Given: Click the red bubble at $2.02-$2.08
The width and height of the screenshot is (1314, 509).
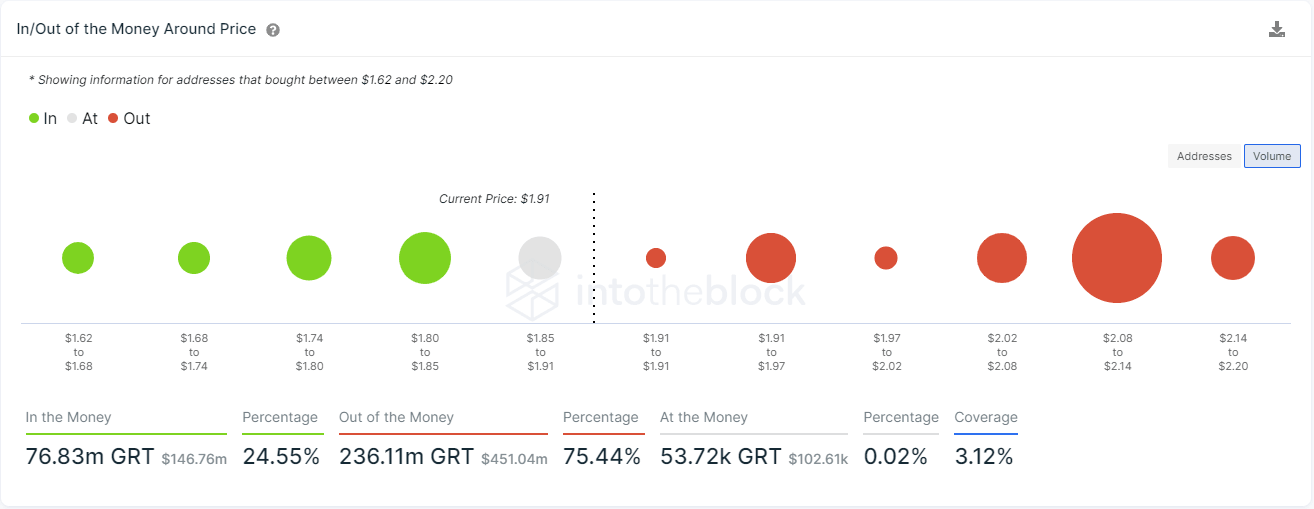Looking at the screenshot, I should (x=1002, y=258).
